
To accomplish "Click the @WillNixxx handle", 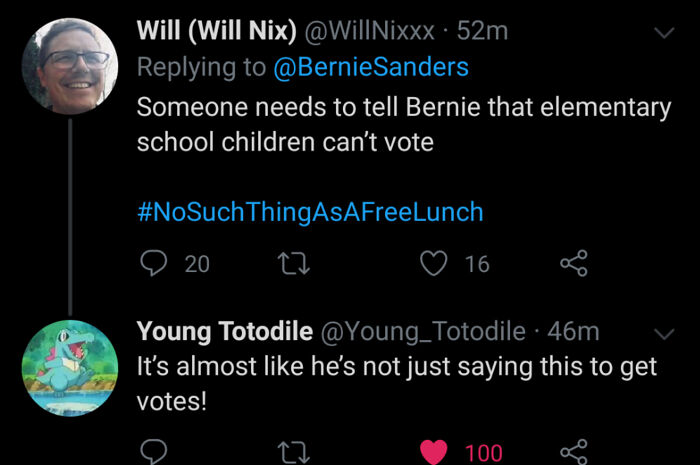I will pos(369,32).
